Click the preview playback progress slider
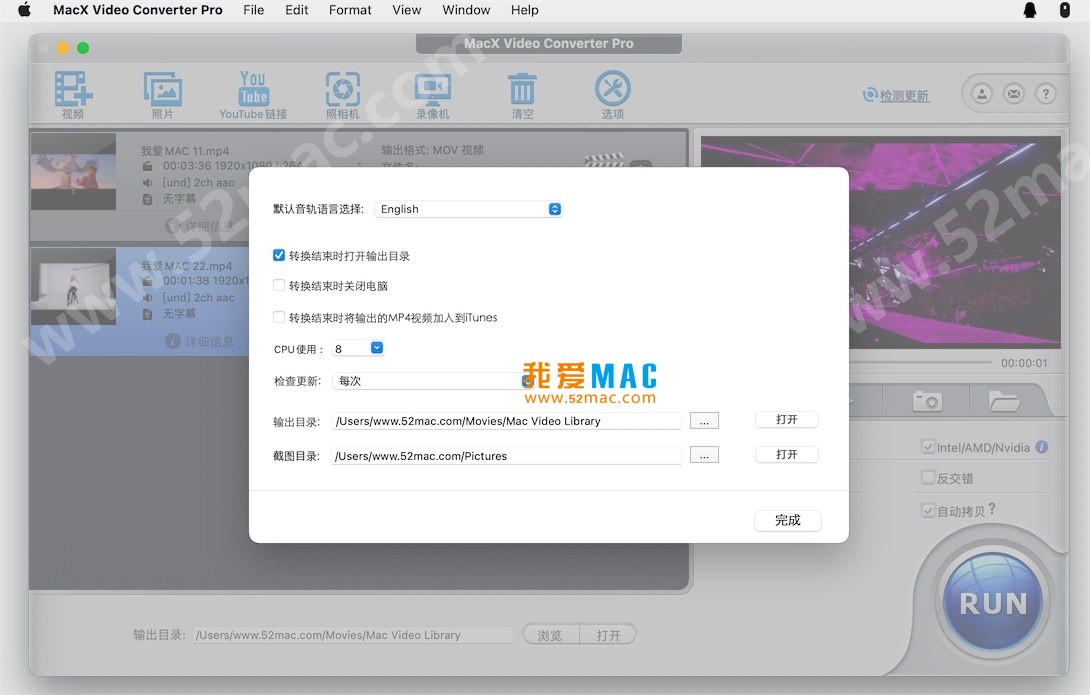Viewport: 1090px width, 695px height. point(921,362)
